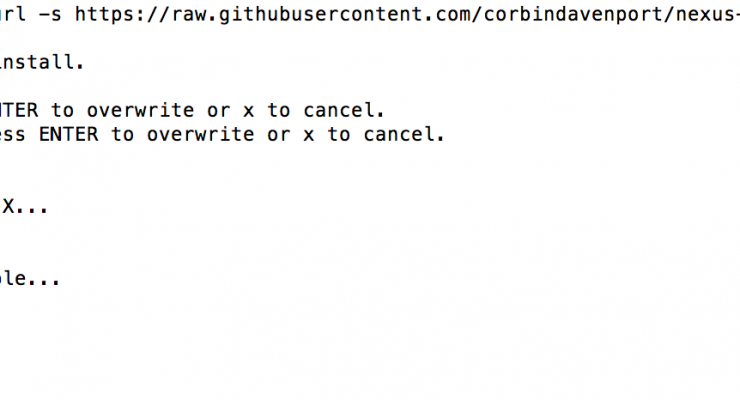Click the 'x' in the line beginning with TER
The image size is (740, 400).
(x=248, y=112)
